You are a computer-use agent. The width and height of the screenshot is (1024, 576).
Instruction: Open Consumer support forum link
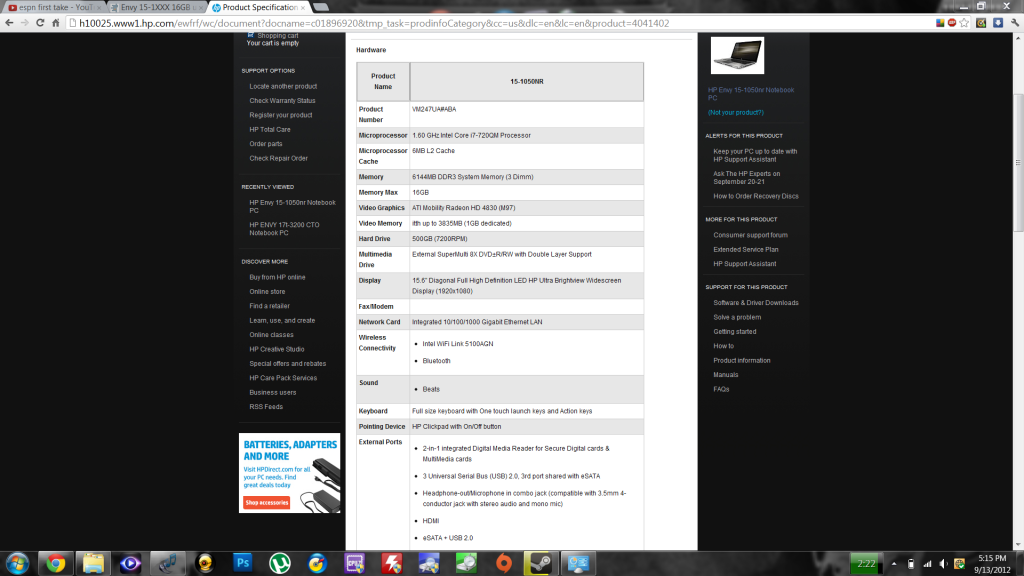tap(750, 235)
